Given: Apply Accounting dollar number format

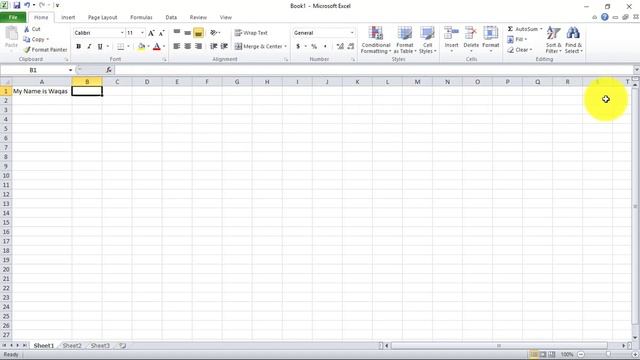Looking at the screenshot, I should [x=298, y=47].
